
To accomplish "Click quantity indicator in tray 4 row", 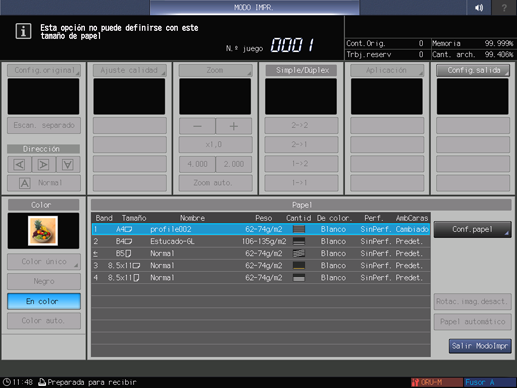I will (x=299, y=278).
